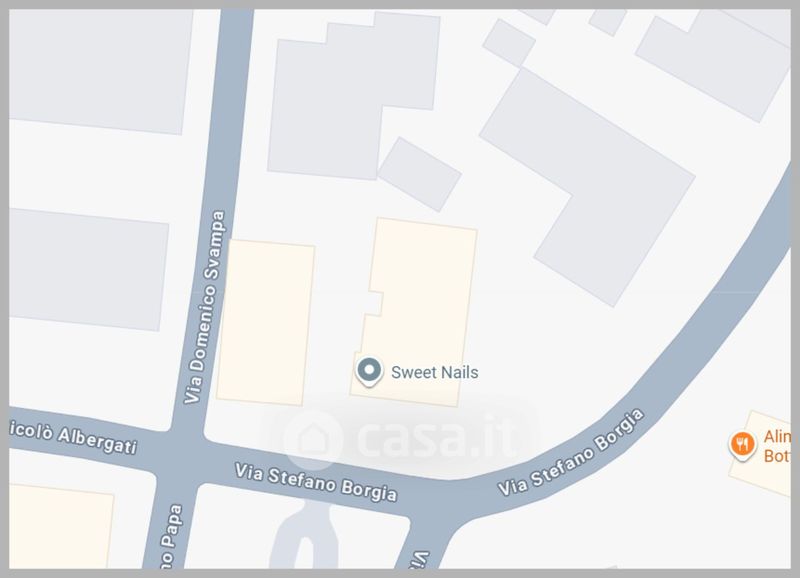Click the Via Domenico Svampa street label
Image resolution: width=800 pixels, height=578 pixels.
tap(204, 307)
